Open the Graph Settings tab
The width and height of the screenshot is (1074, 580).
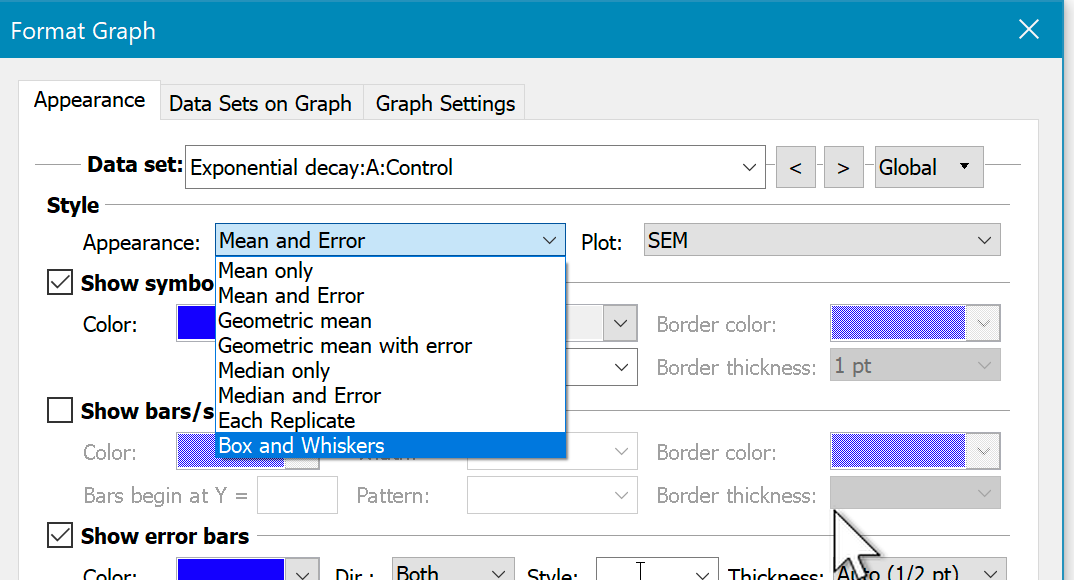(x=445, y=103)
